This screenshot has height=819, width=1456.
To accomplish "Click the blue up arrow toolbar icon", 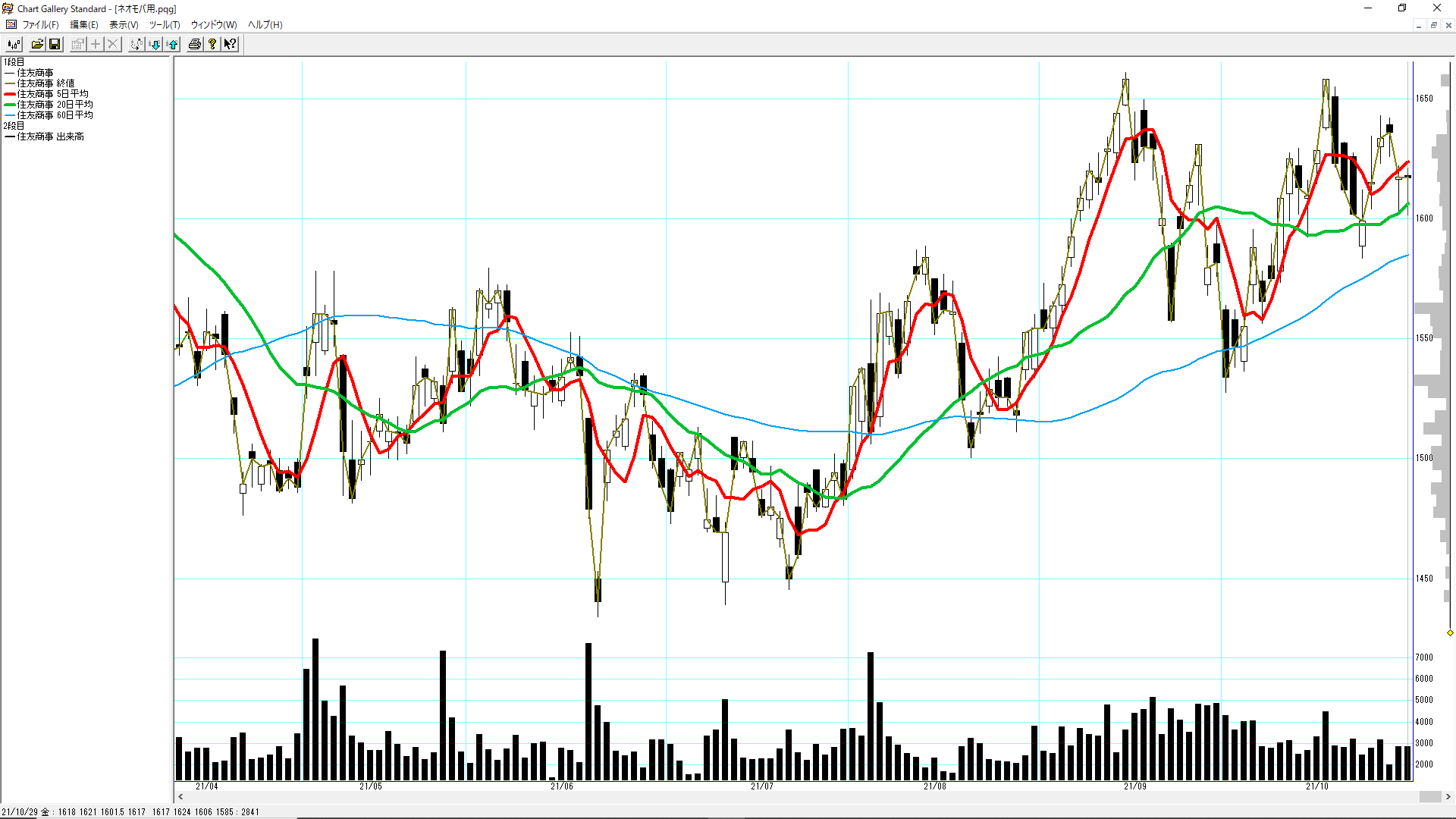I will (173, 44).
